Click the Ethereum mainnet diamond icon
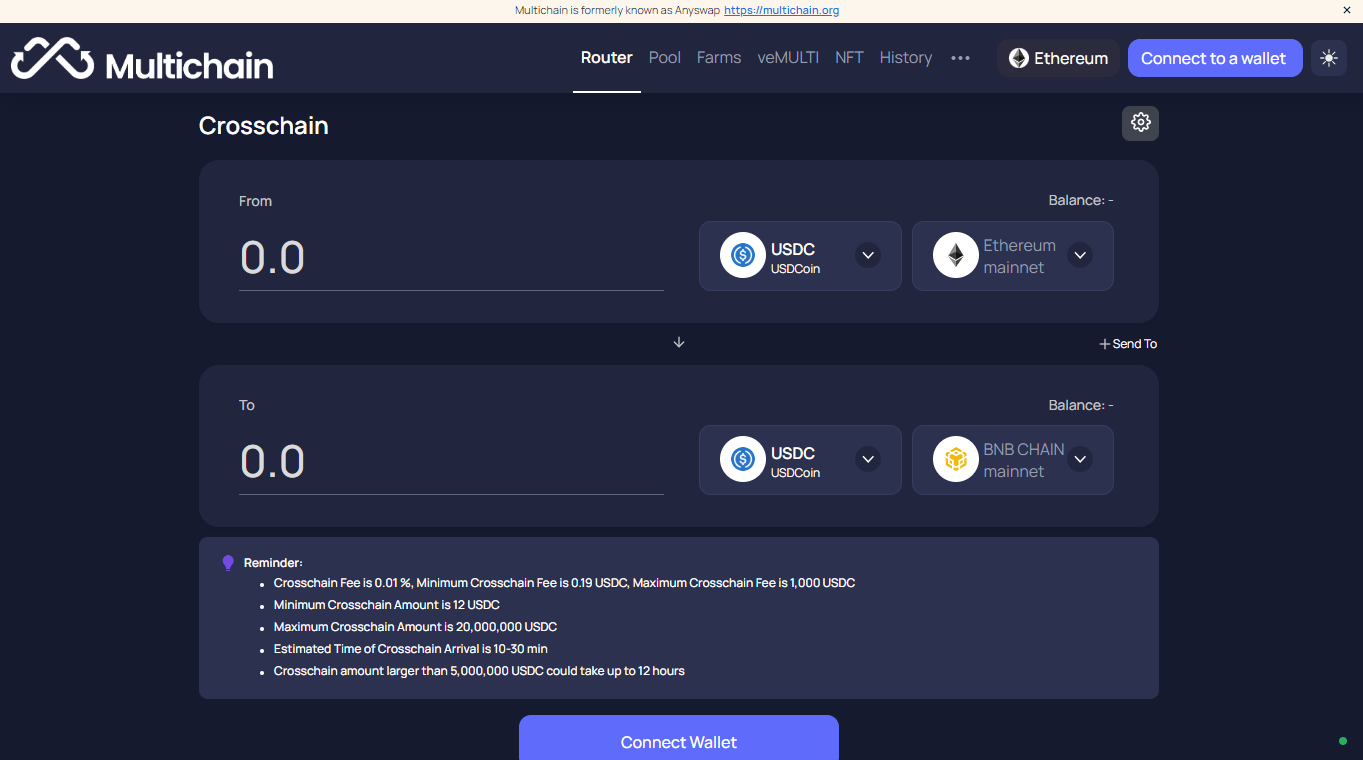This screenshot has height=760, width=1363. (955, 256)
